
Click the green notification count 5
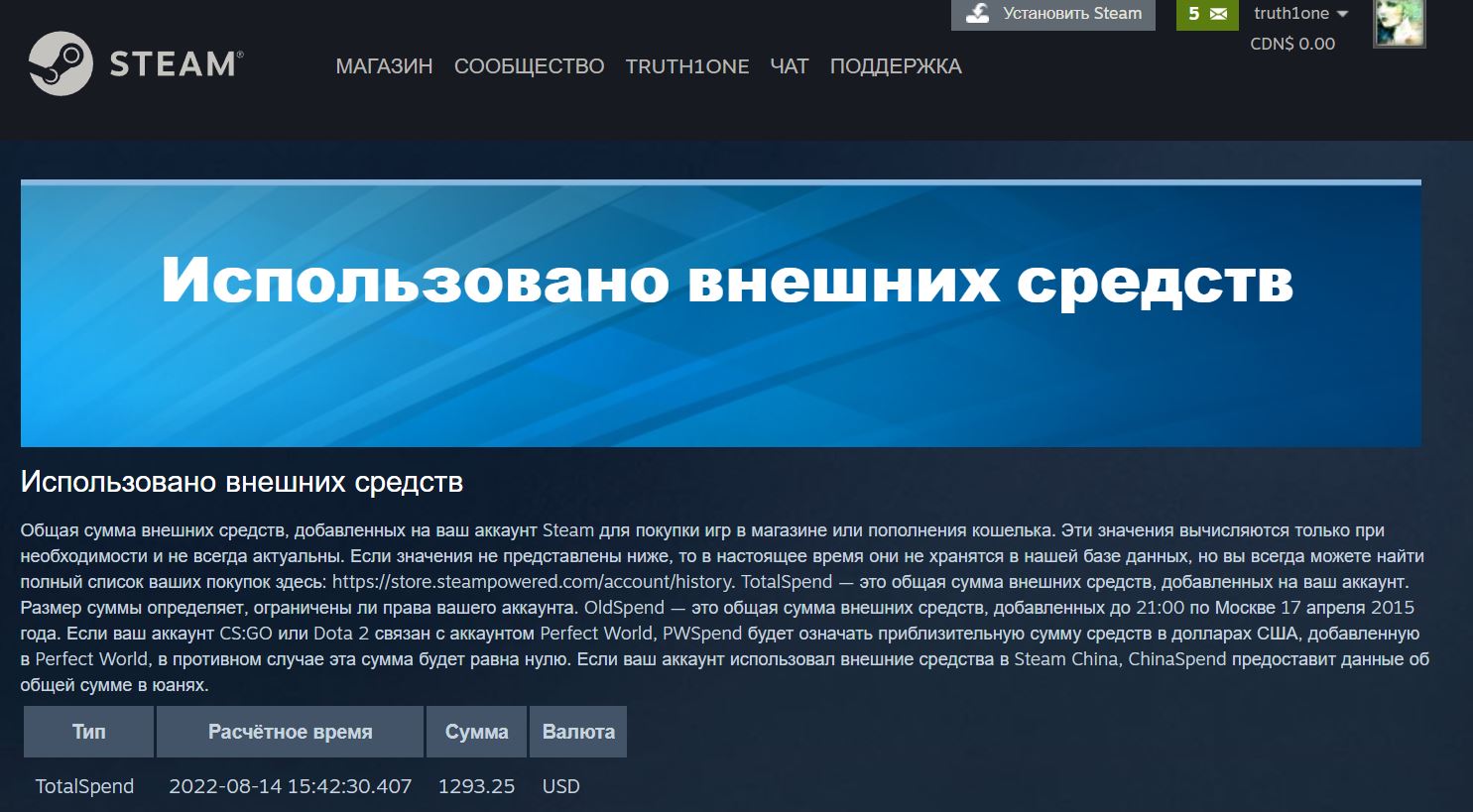(1193, 14)
